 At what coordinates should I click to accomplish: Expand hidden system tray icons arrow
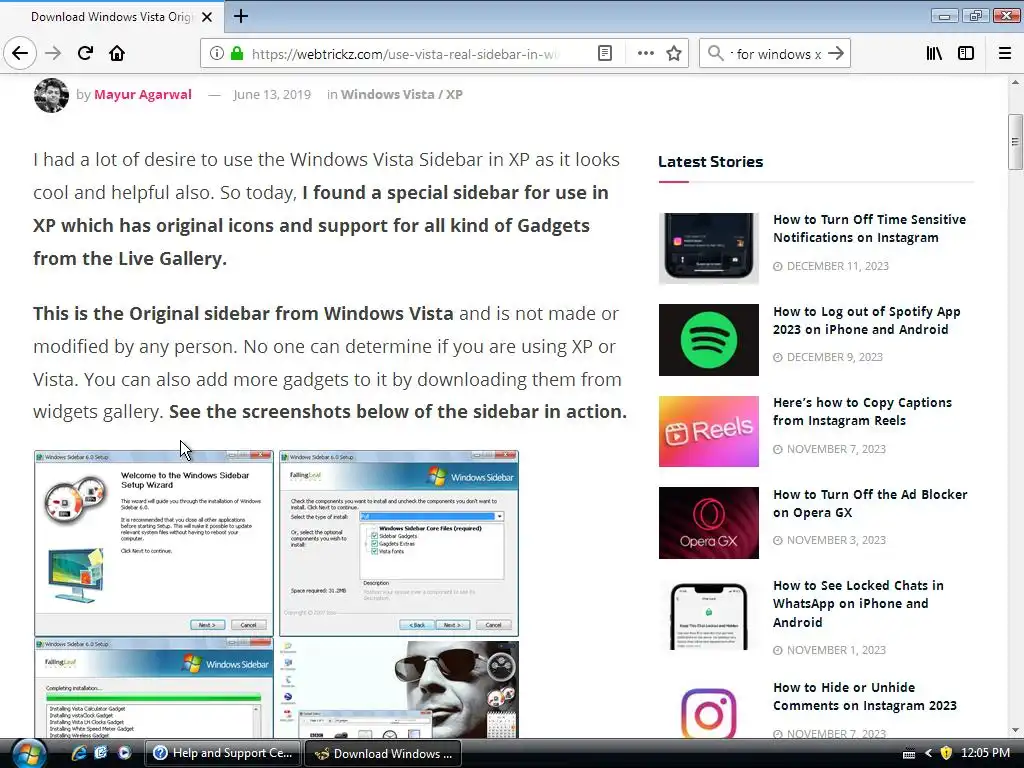927,754
